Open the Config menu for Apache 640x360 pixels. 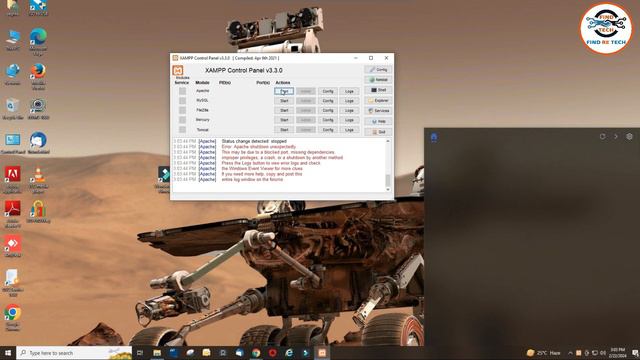click(328, 91)
